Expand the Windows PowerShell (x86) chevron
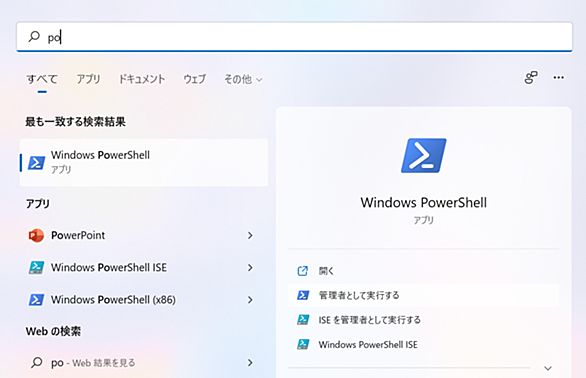Screen dimensions: 586x378 250,300
